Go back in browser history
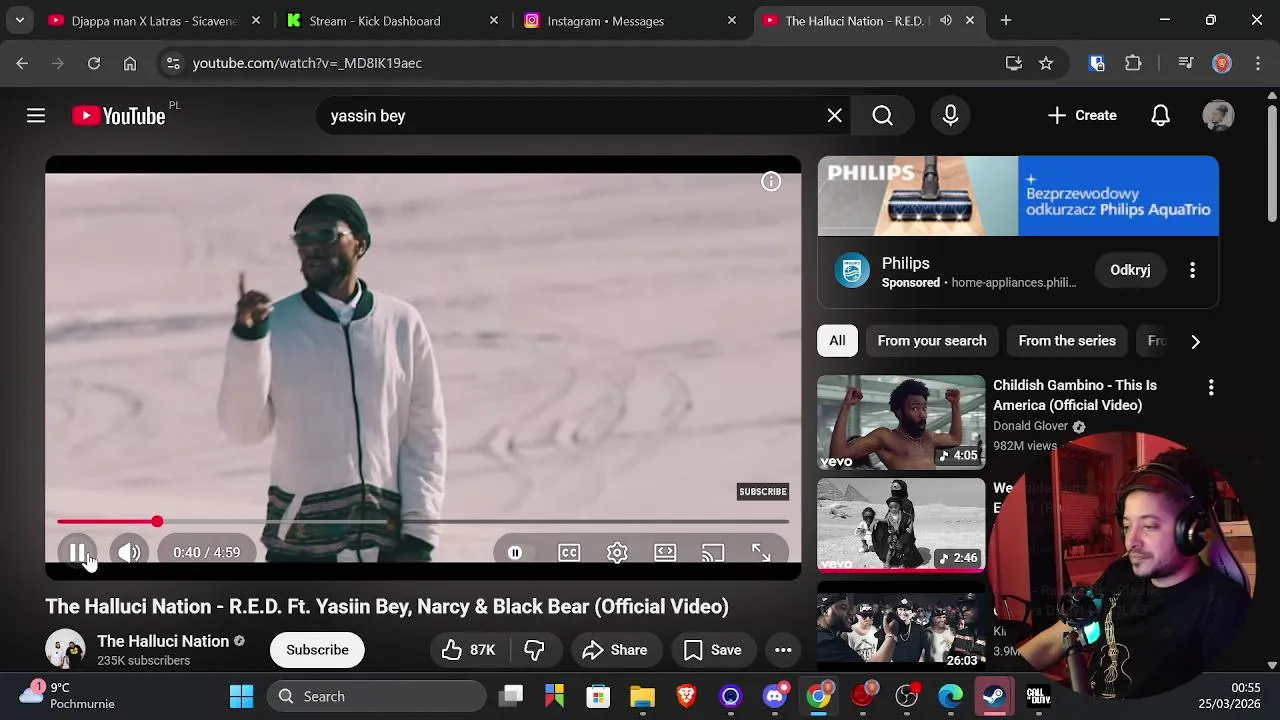Viewport: 1280px width, 720px height. click(22, 63)
